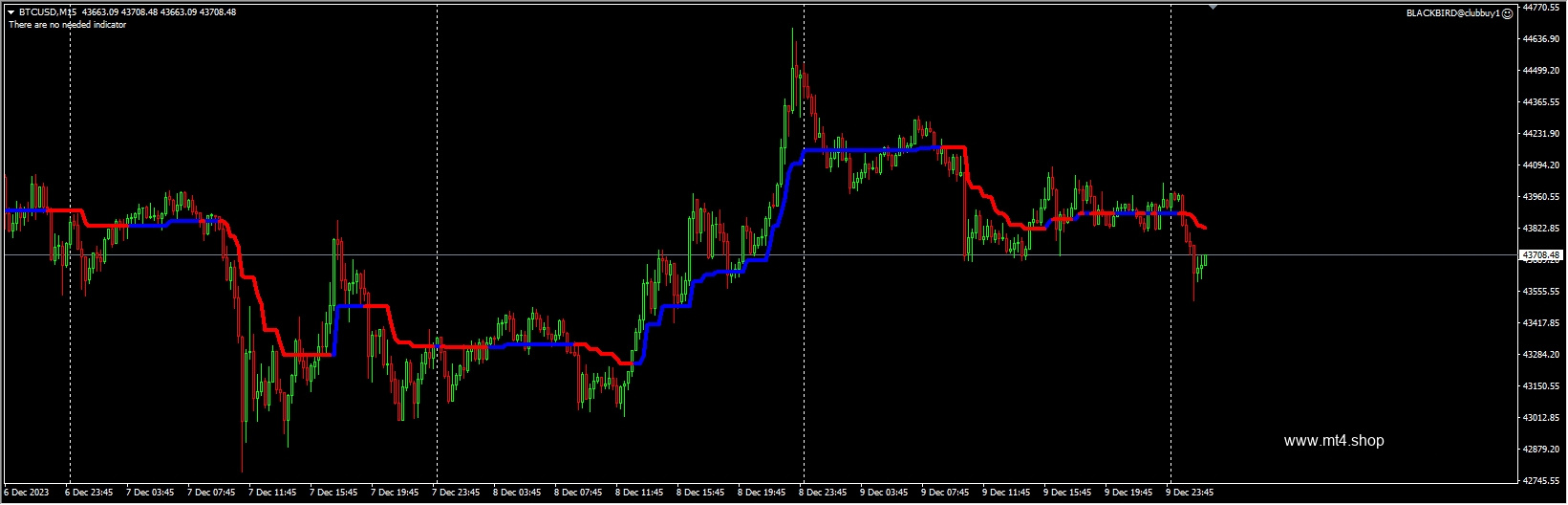1568x505 pixels.
Task: Open the www.mt4.shop watermark link
Action: [x=1334, y=441]
